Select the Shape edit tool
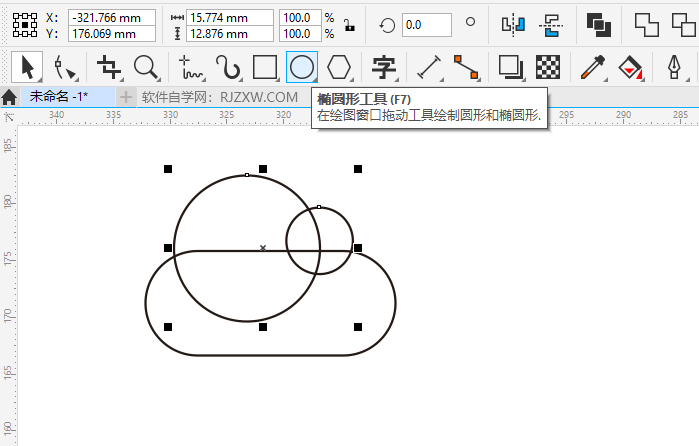Screen dimensions: 699x446 coord(65,67)
